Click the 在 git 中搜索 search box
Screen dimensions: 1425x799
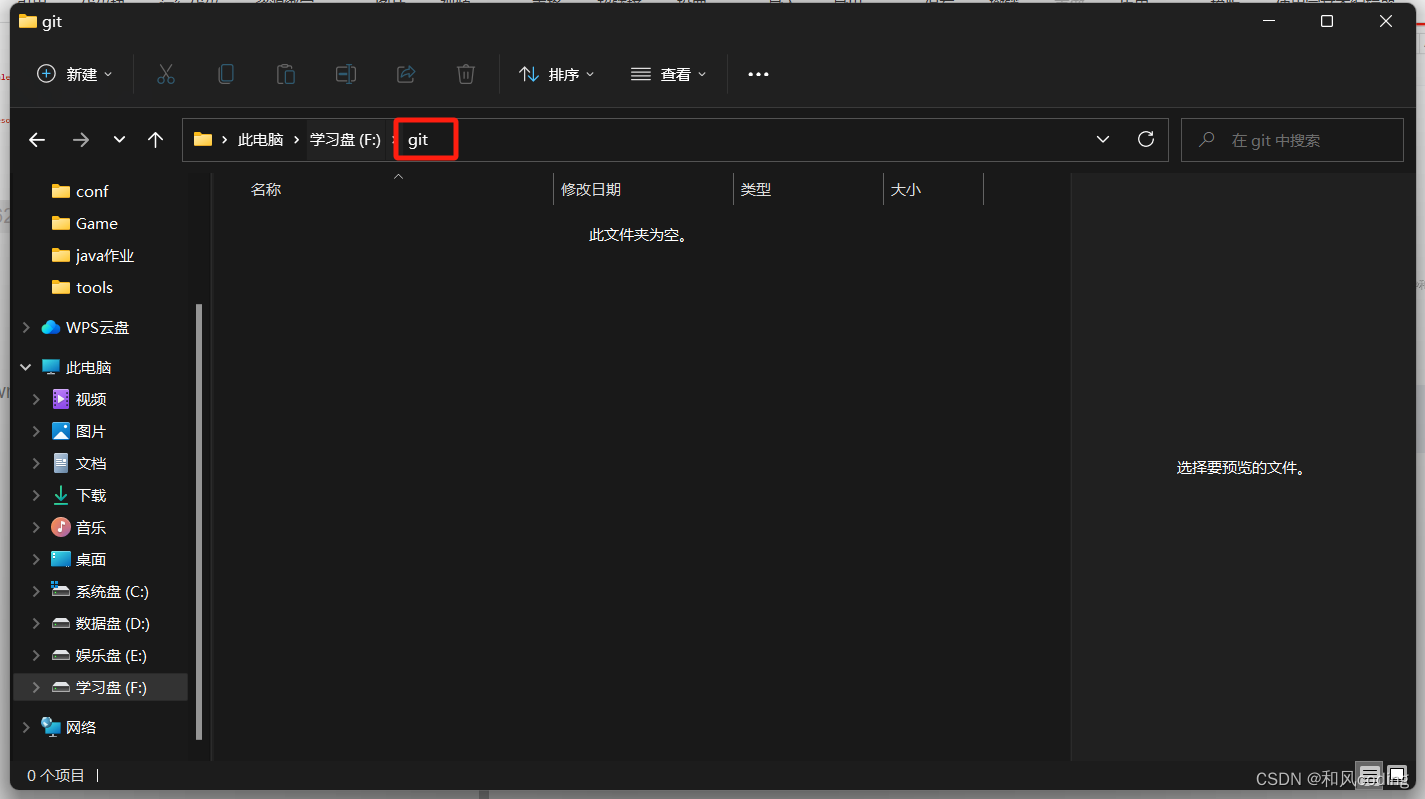(x=1292, y=140)
